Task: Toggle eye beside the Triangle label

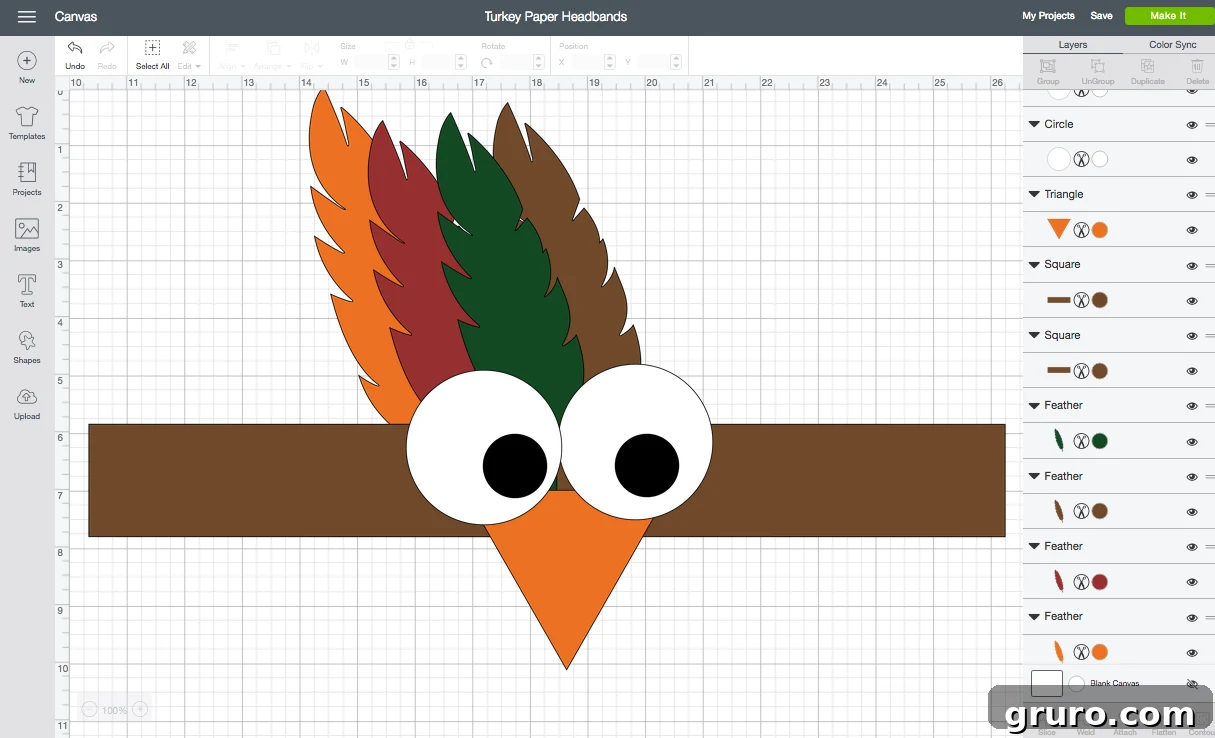Action: coord(1192,195)
